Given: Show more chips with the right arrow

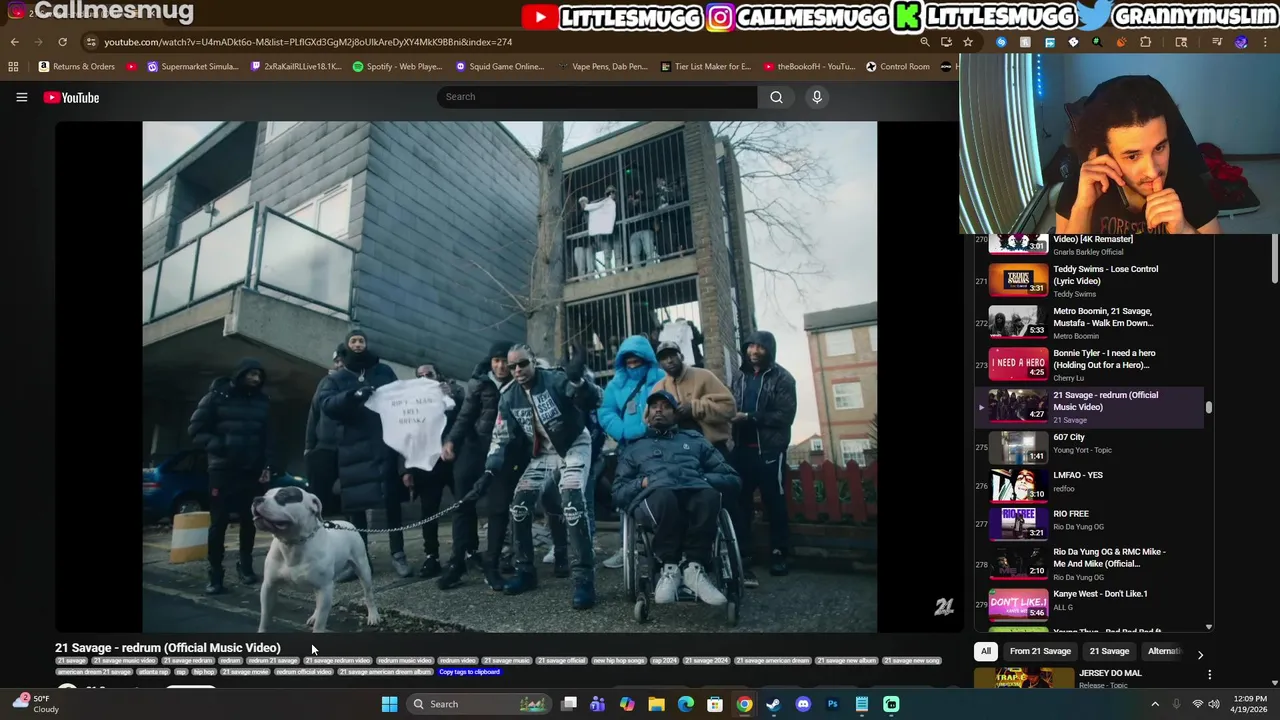Looking at the screenshot, I should point(1200,655).
